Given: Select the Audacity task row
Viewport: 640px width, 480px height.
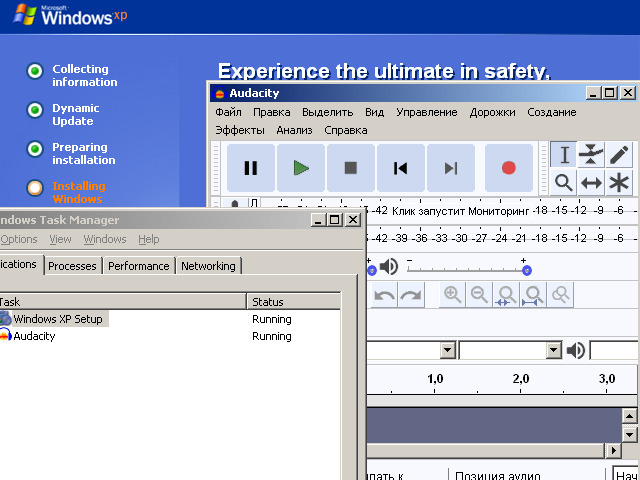Looking at the screenshot, I should (170, 336).
